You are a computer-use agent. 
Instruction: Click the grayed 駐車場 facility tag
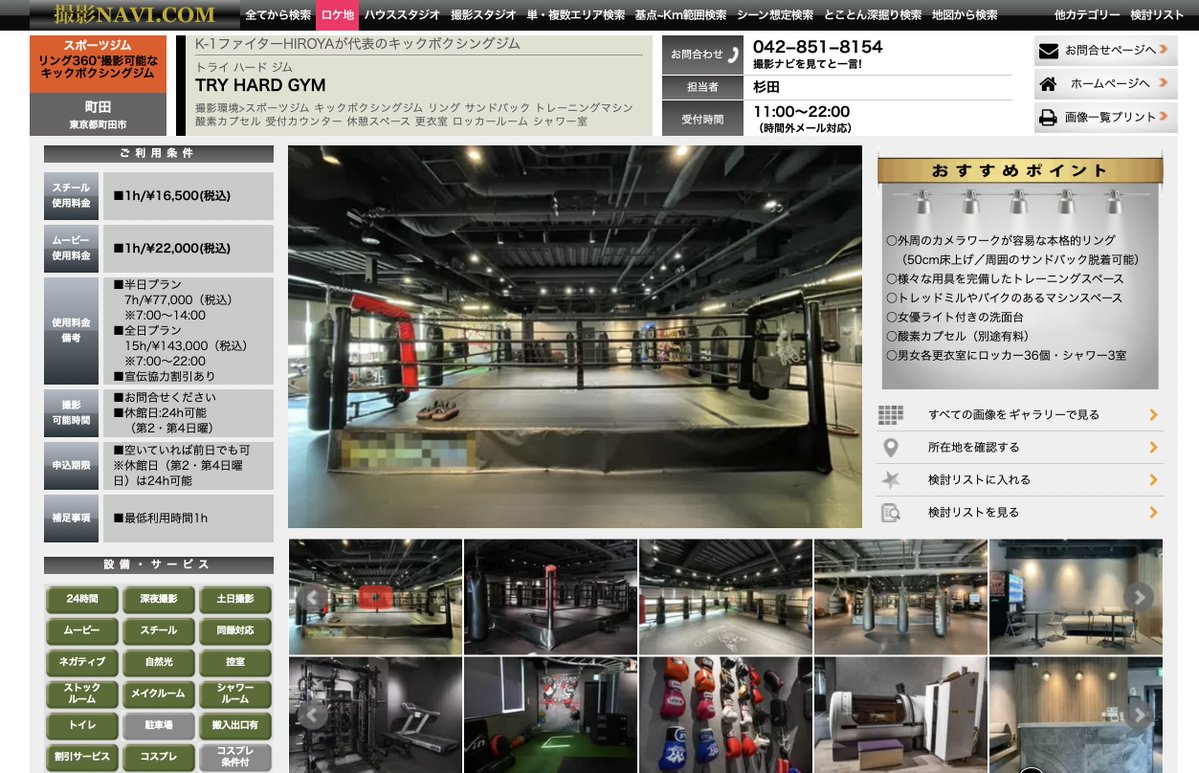coord(158,725)
